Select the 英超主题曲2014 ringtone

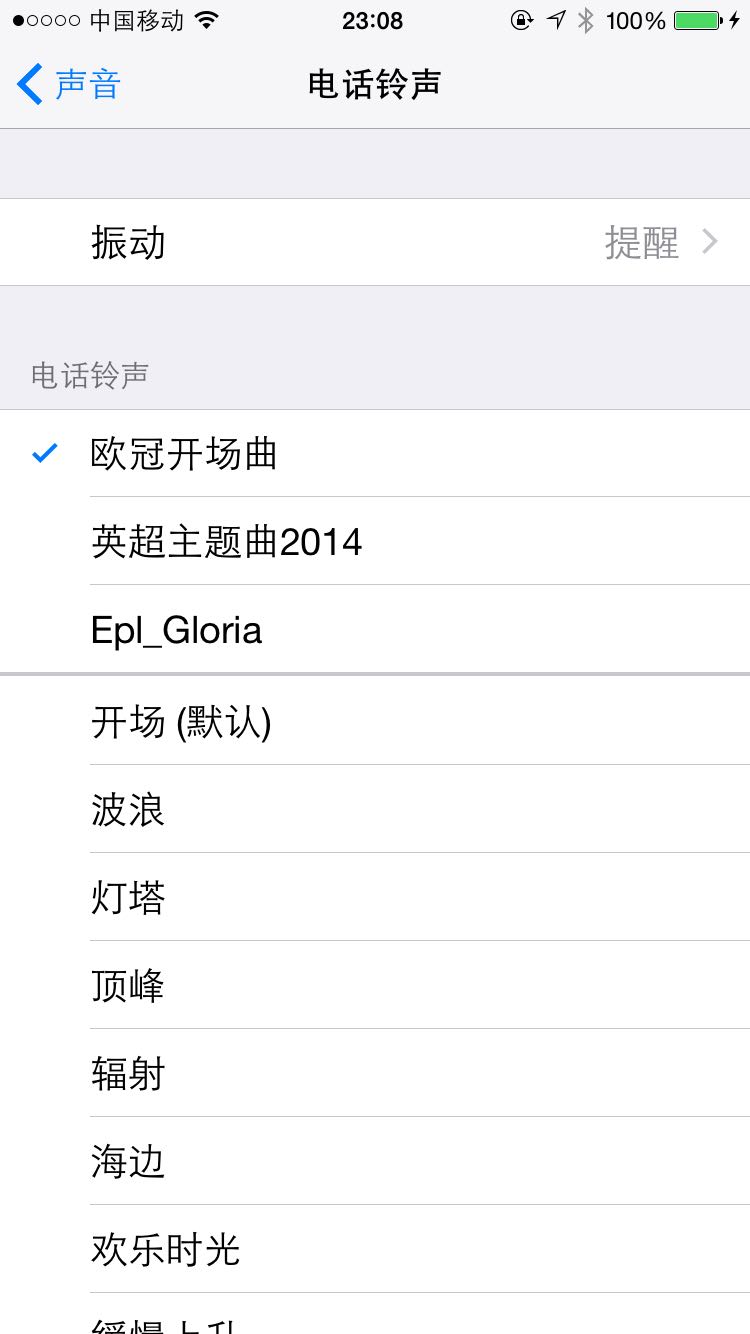[x=227, y=542]
